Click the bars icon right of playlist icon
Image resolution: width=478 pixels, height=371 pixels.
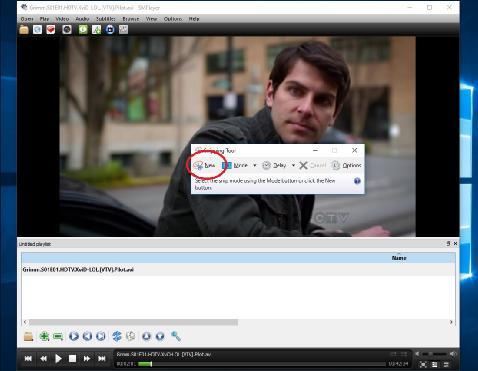coord(446,364)
